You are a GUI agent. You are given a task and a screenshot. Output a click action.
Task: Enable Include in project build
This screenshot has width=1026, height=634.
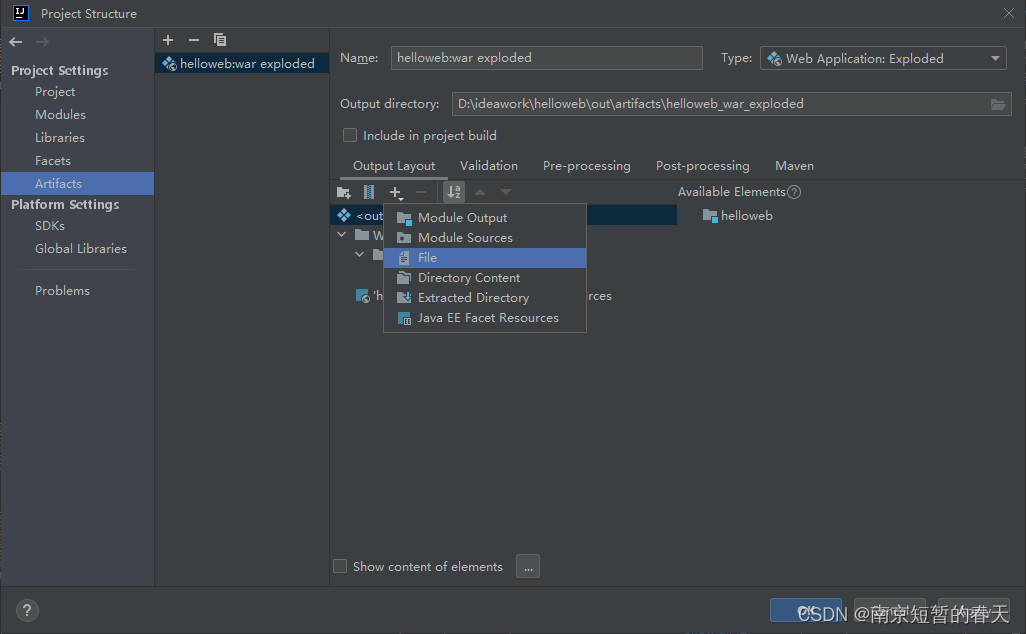pos(350,135)
